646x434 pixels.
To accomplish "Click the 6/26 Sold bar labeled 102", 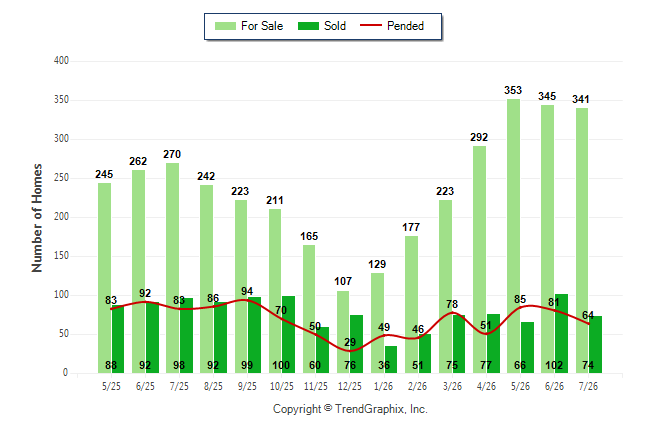I will coord(562,333).
